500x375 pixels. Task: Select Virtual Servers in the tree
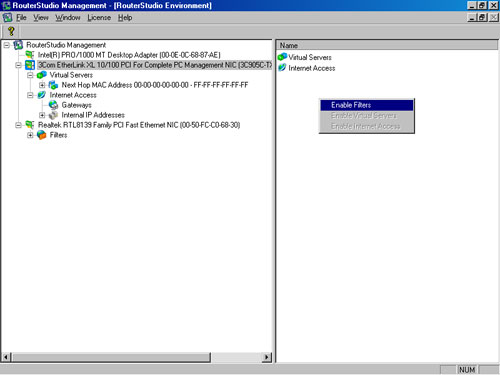pyautogui.click(x=71, y=75)
